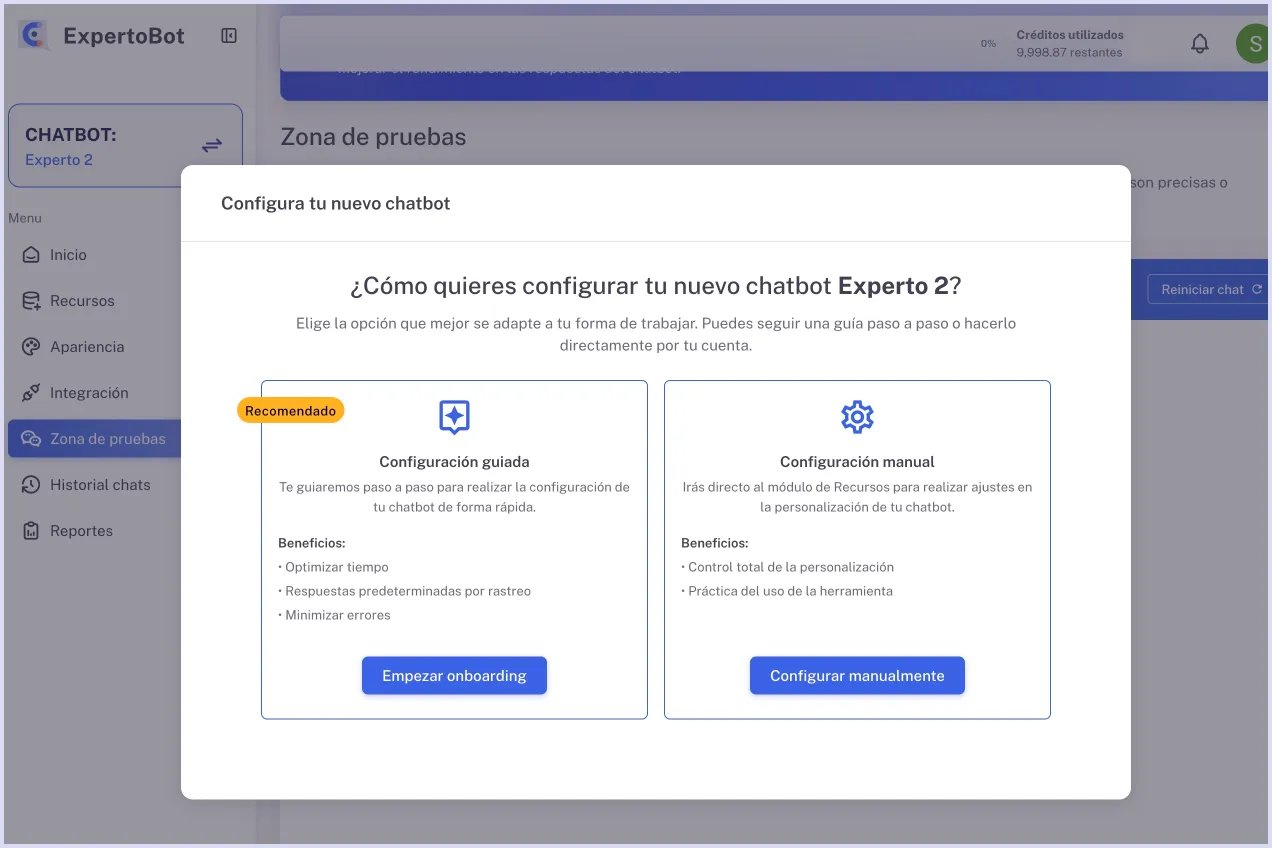This screenshot has height=848, width=1272.
Task: Open Integración via its plug icon
Action: [x=30, y=392]
